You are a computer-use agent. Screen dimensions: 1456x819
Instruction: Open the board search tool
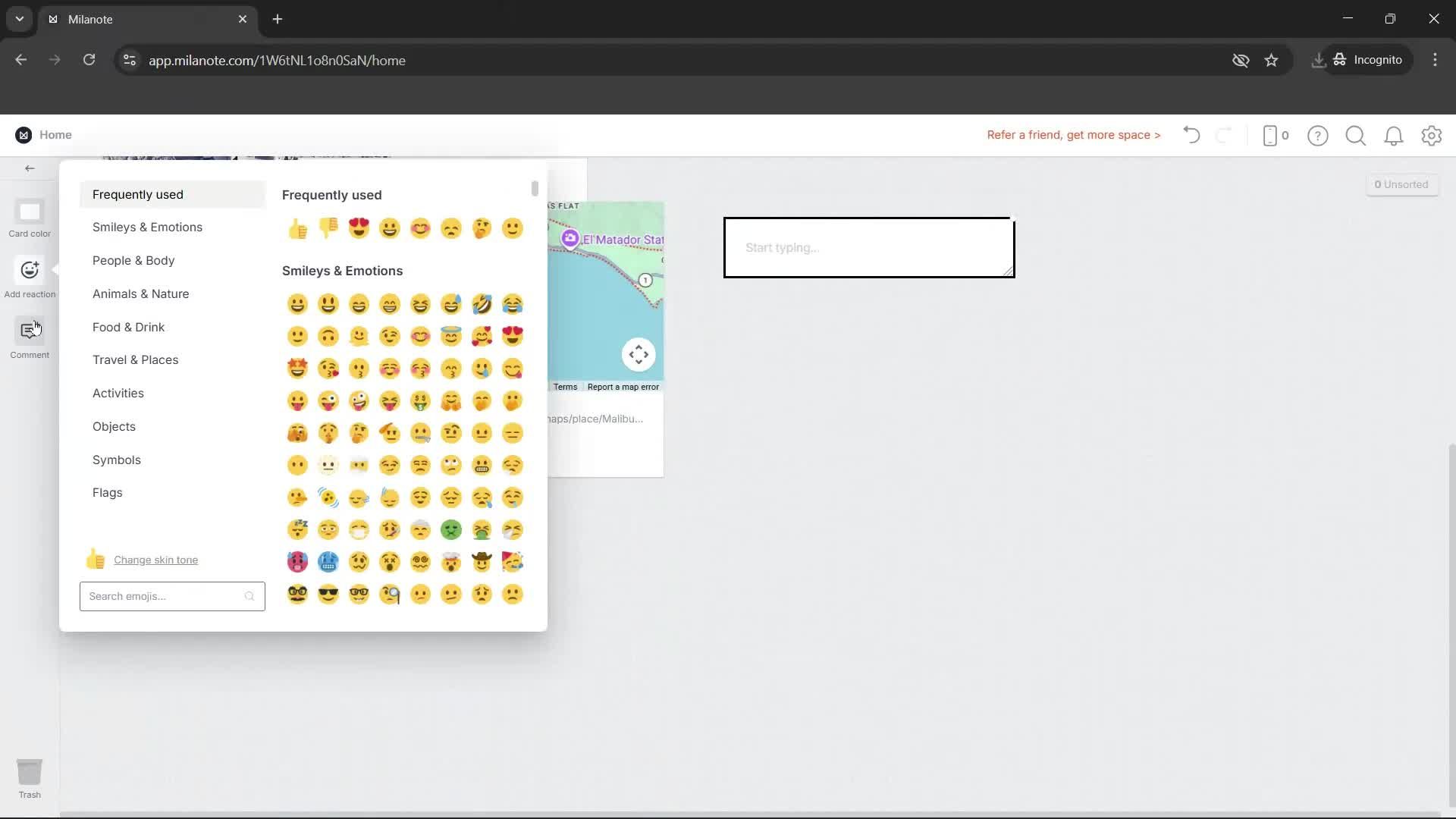(x=1355, y=136)
